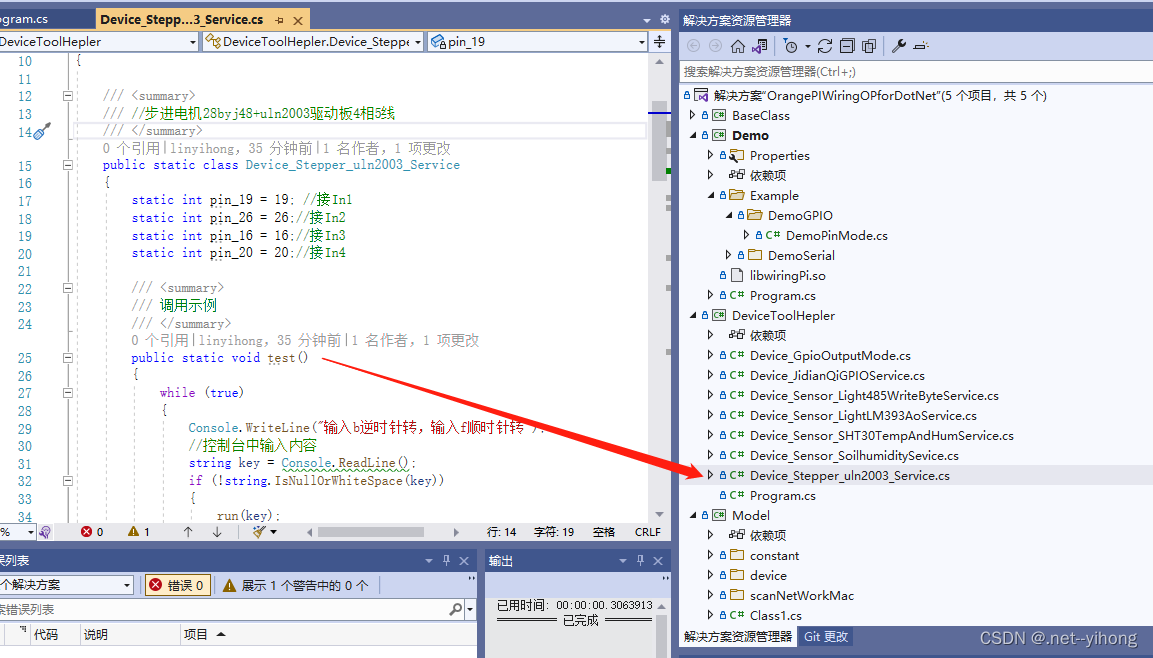The height and width of the screenshot is (658, 1153).
Task: Run code cleanup broom icon
Action: coord(259,532)
